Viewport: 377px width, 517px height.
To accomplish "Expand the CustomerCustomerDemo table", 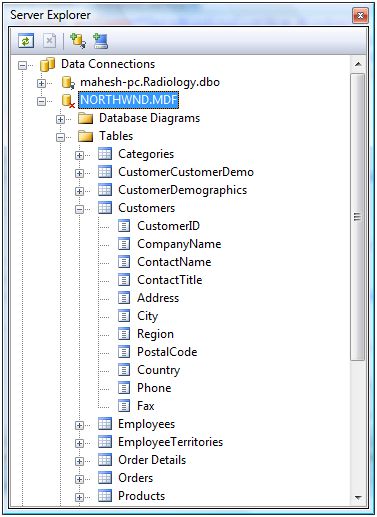I will (79, 173).
